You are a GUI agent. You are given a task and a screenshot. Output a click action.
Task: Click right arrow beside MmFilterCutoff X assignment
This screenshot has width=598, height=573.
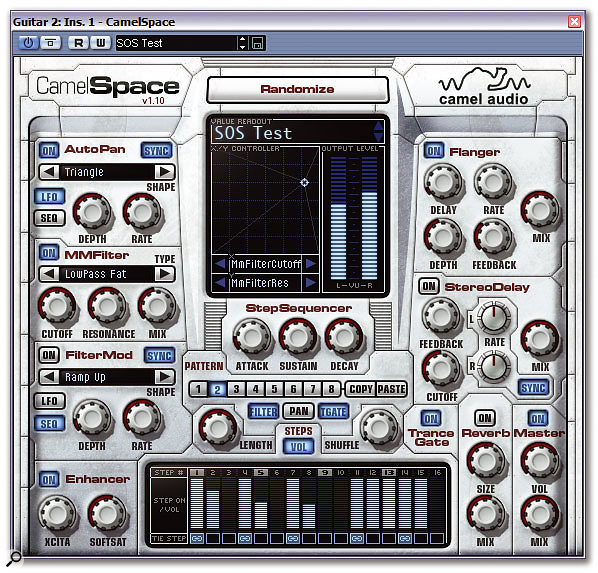[x=311, y=264]
